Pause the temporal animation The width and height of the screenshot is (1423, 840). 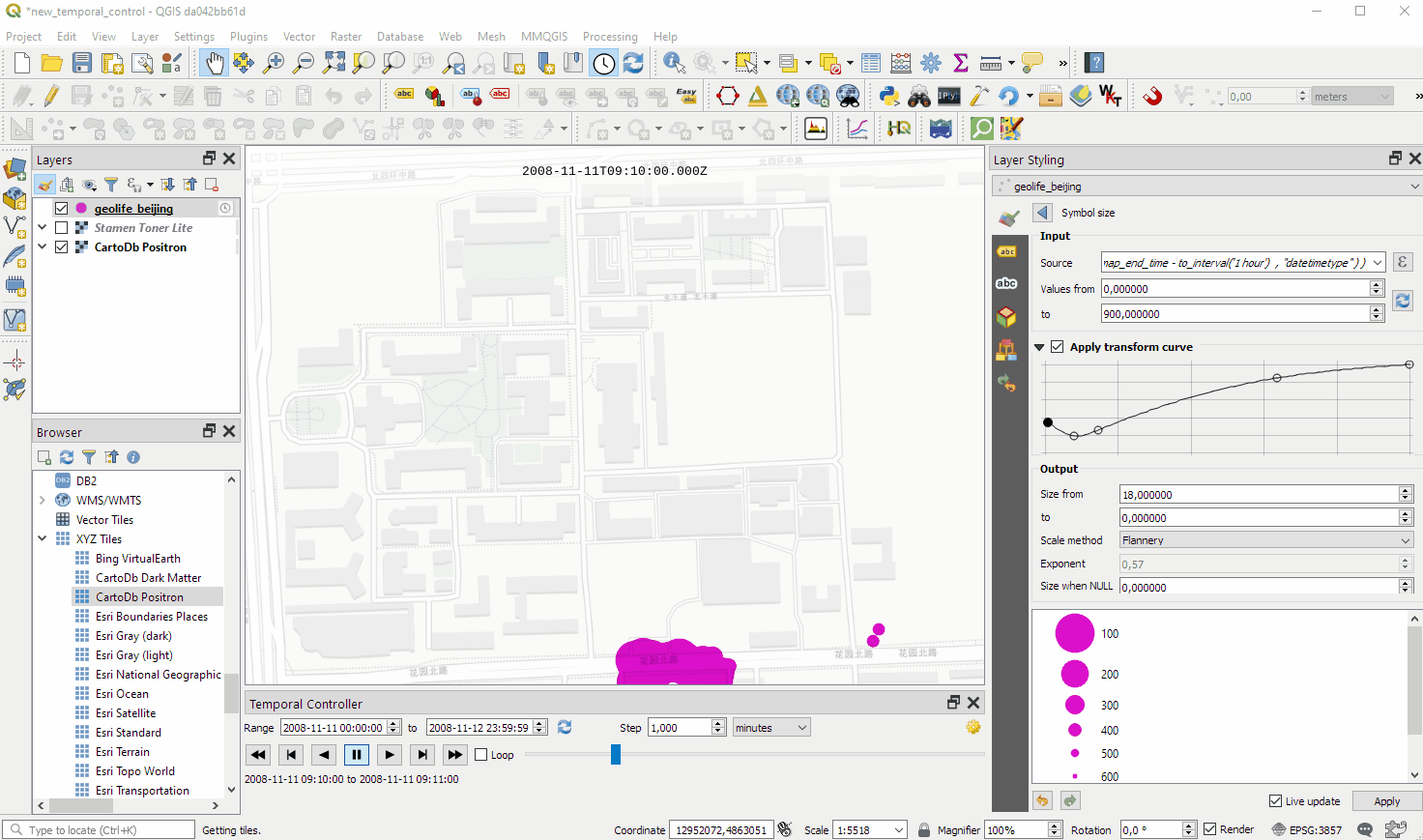click(x=357, y=755)
